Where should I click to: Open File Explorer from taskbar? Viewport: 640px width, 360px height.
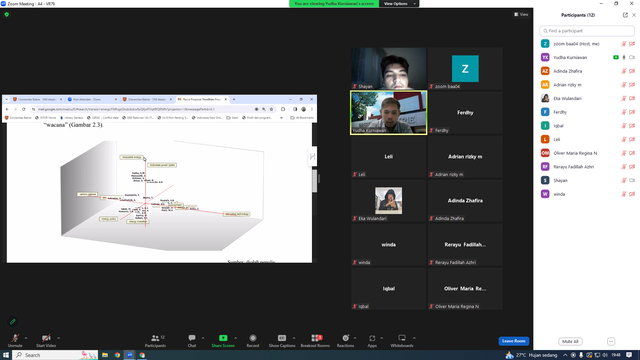coord(105,355)
